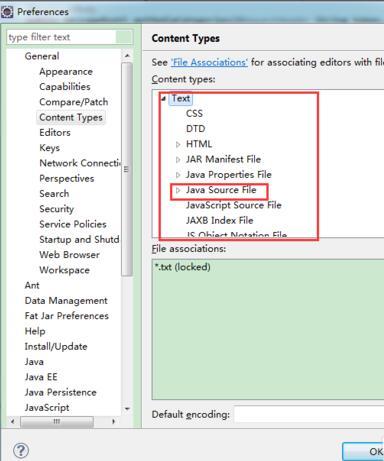Expand the JAR Manifest File node

(178, 160)
